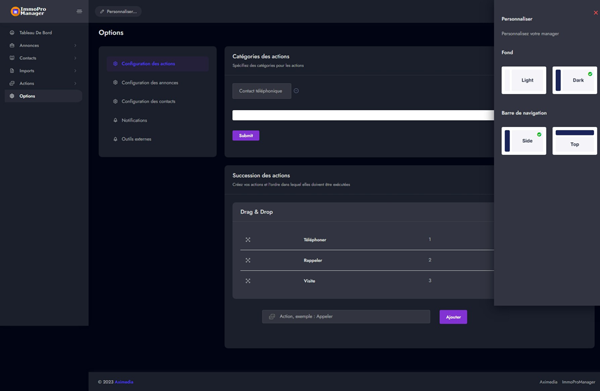This screenshot has height=391, width=600.
Task: Click the Contact téléphonique category tag
Action: coord(262,91)
